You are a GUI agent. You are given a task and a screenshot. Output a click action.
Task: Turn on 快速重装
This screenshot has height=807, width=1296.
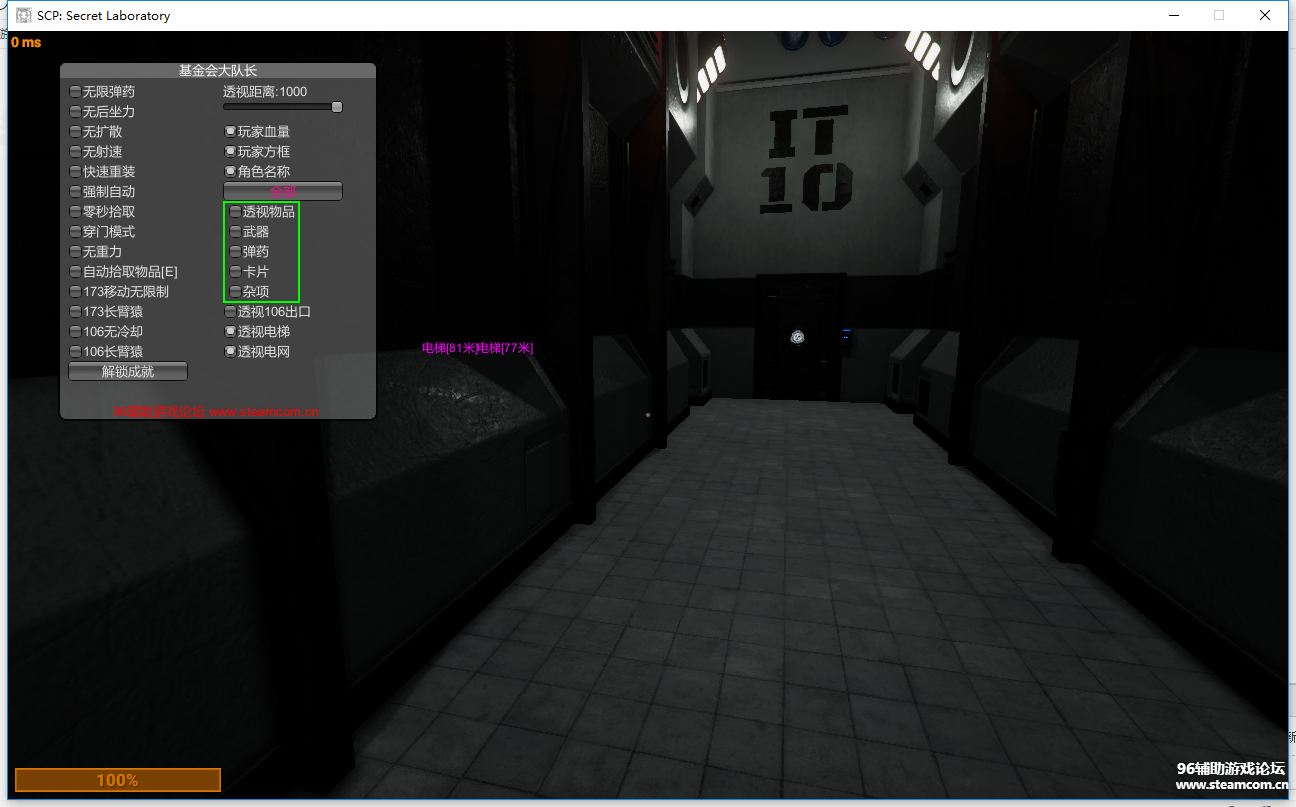click(x=75, y=172)
